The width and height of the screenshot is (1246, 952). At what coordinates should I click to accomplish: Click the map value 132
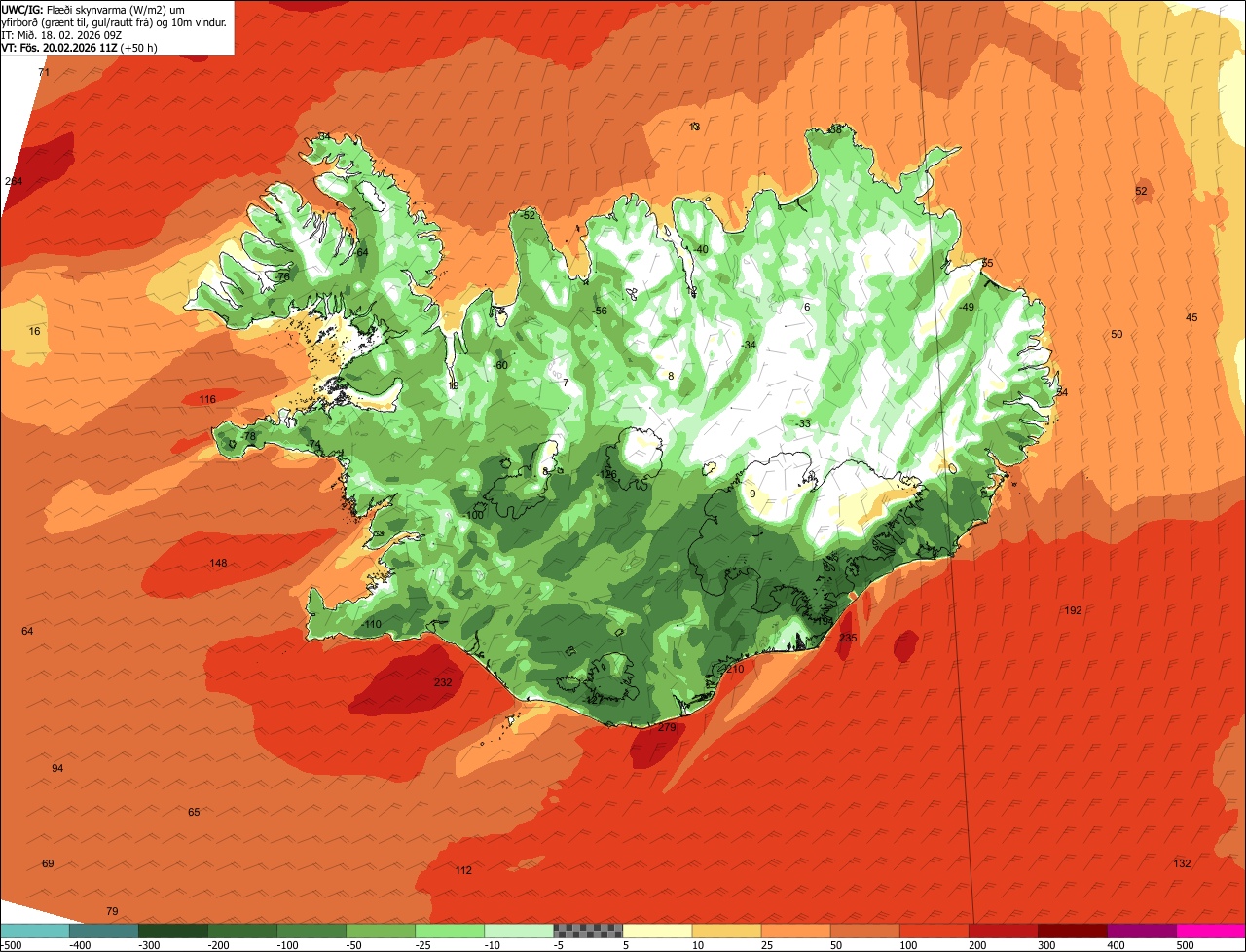tap(1182, 864)
